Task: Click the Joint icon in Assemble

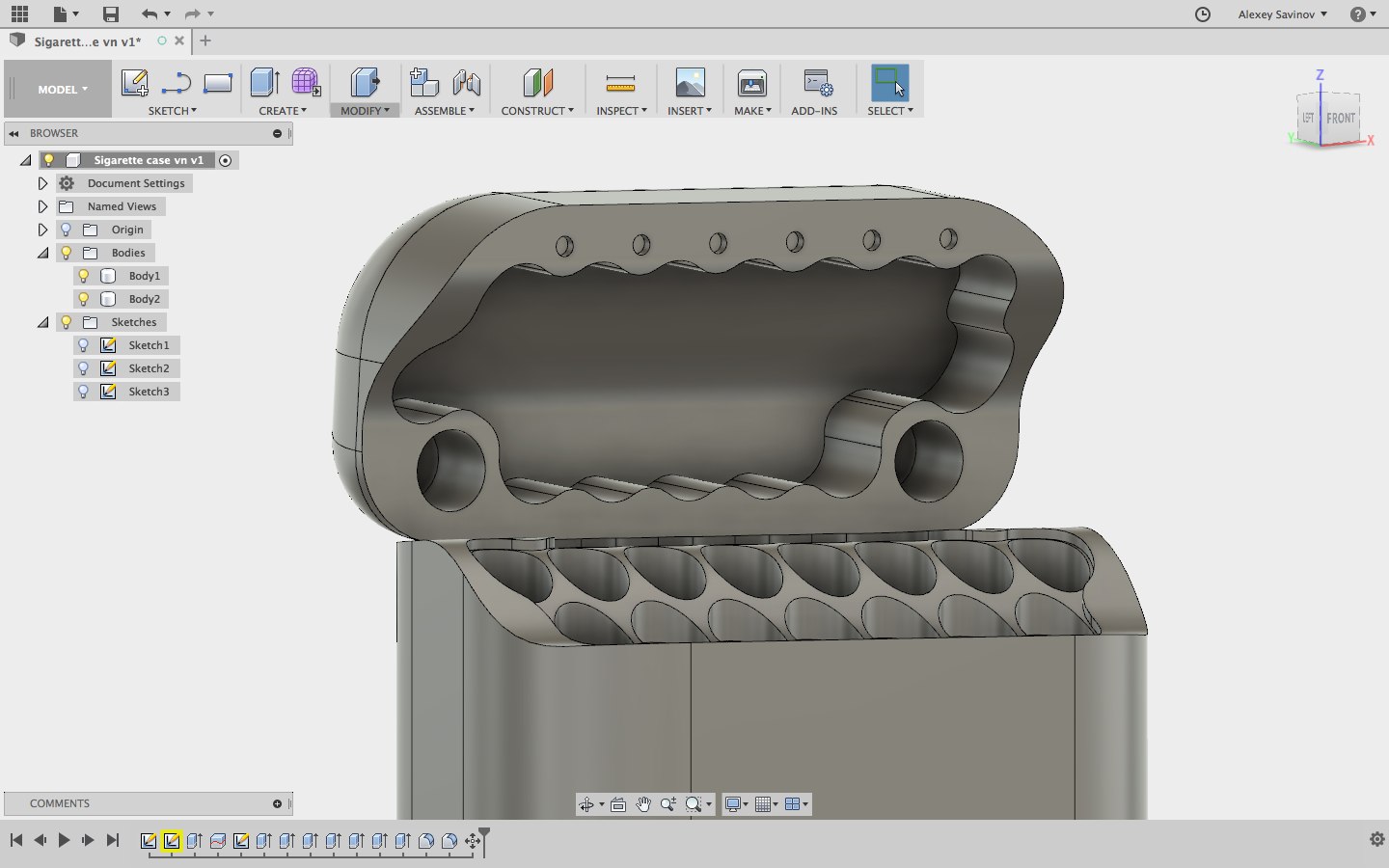Action: 467,83
